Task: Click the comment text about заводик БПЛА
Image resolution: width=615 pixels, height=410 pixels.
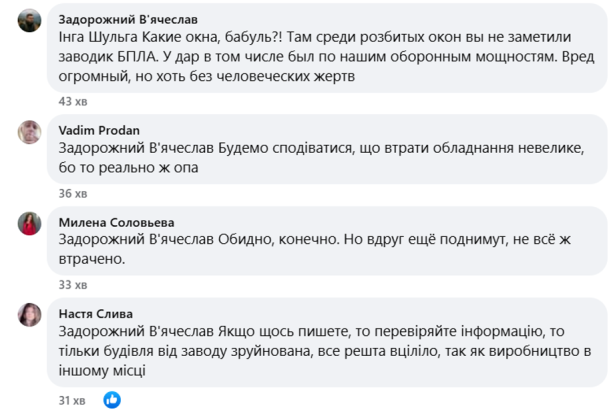Action: click(326, 56)
